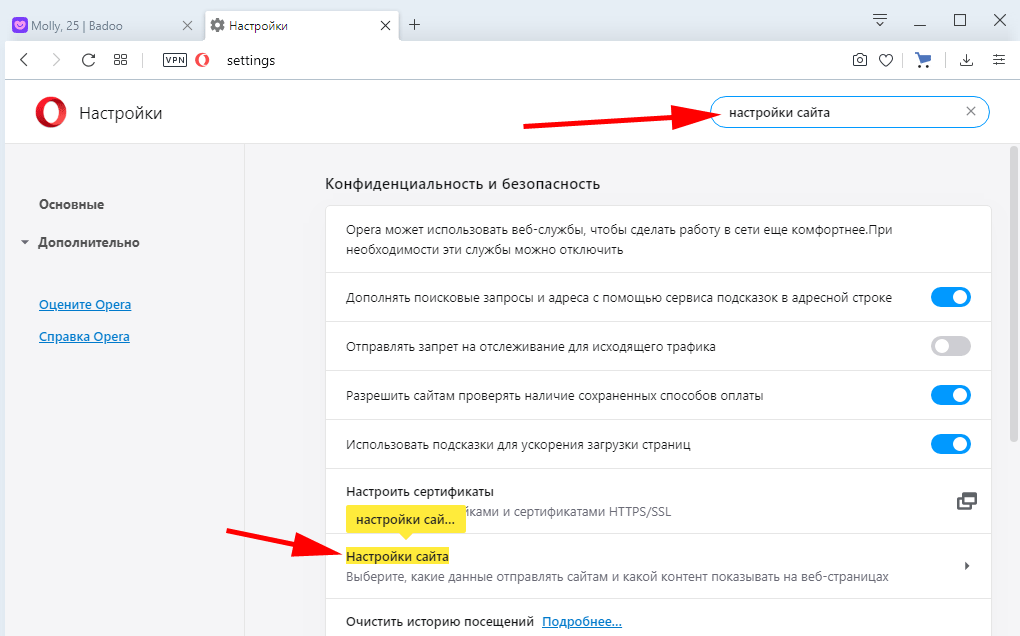Enable the Do Not Track request toggle
The height and width of the screenshot is (636, 1020).
pyautogui.click(x=950, y=346)
